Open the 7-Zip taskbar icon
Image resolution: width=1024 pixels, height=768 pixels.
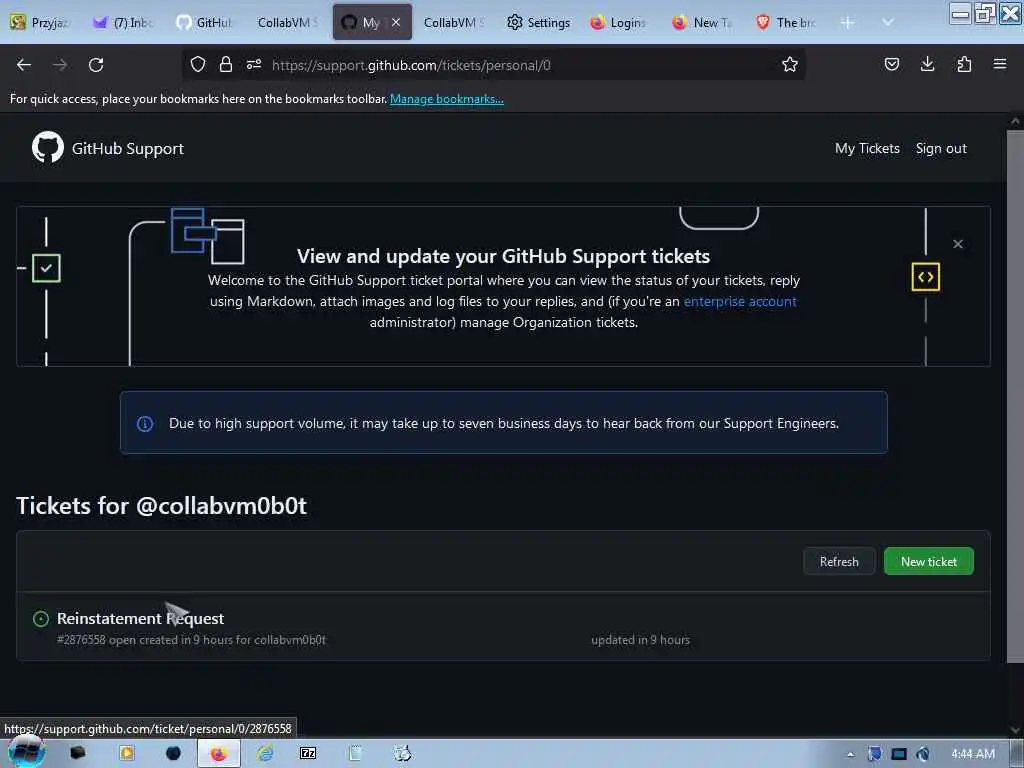[308, 754]
